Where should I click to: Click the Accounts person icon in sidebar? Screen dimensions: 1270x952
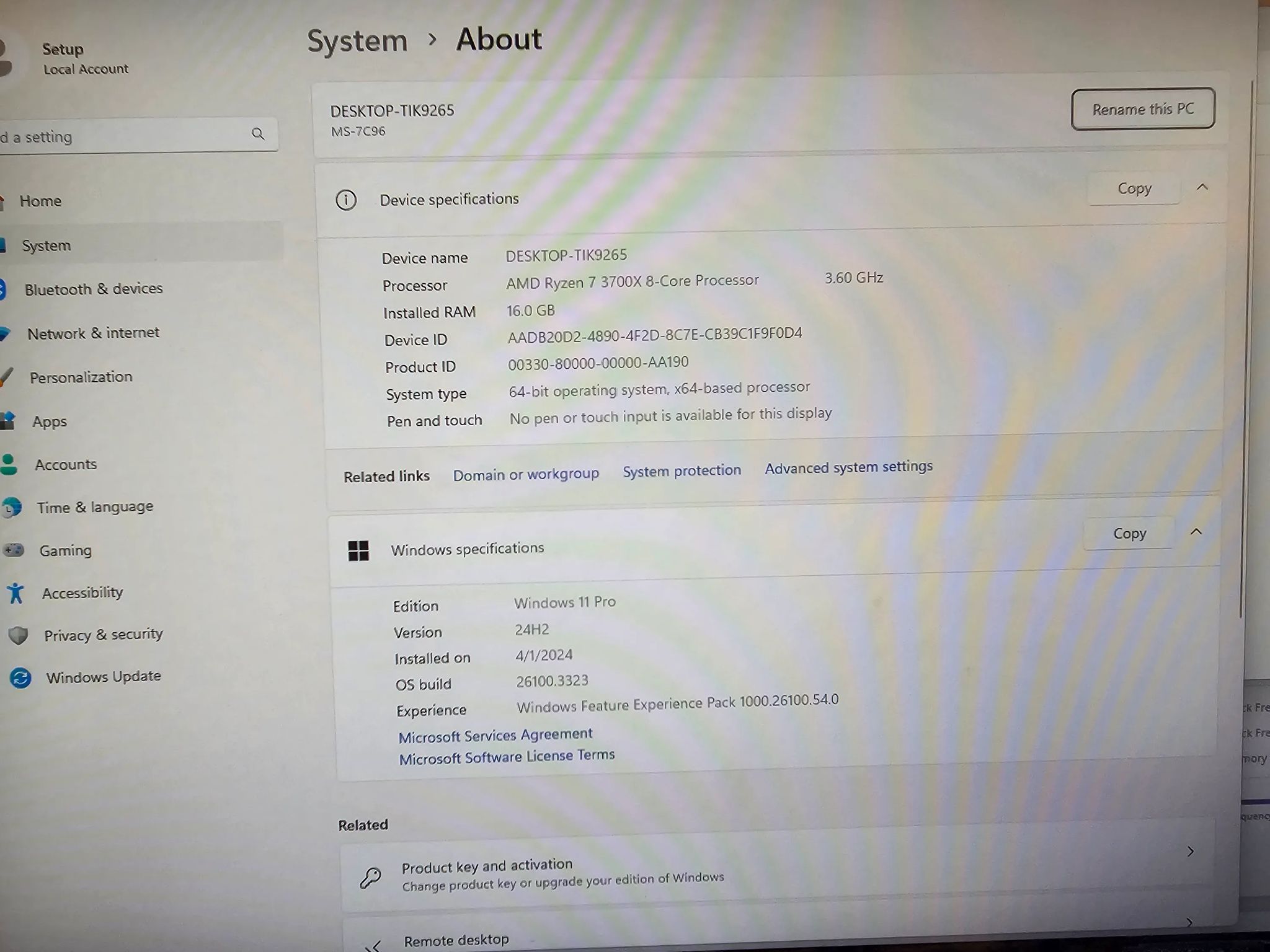(9, 464)
